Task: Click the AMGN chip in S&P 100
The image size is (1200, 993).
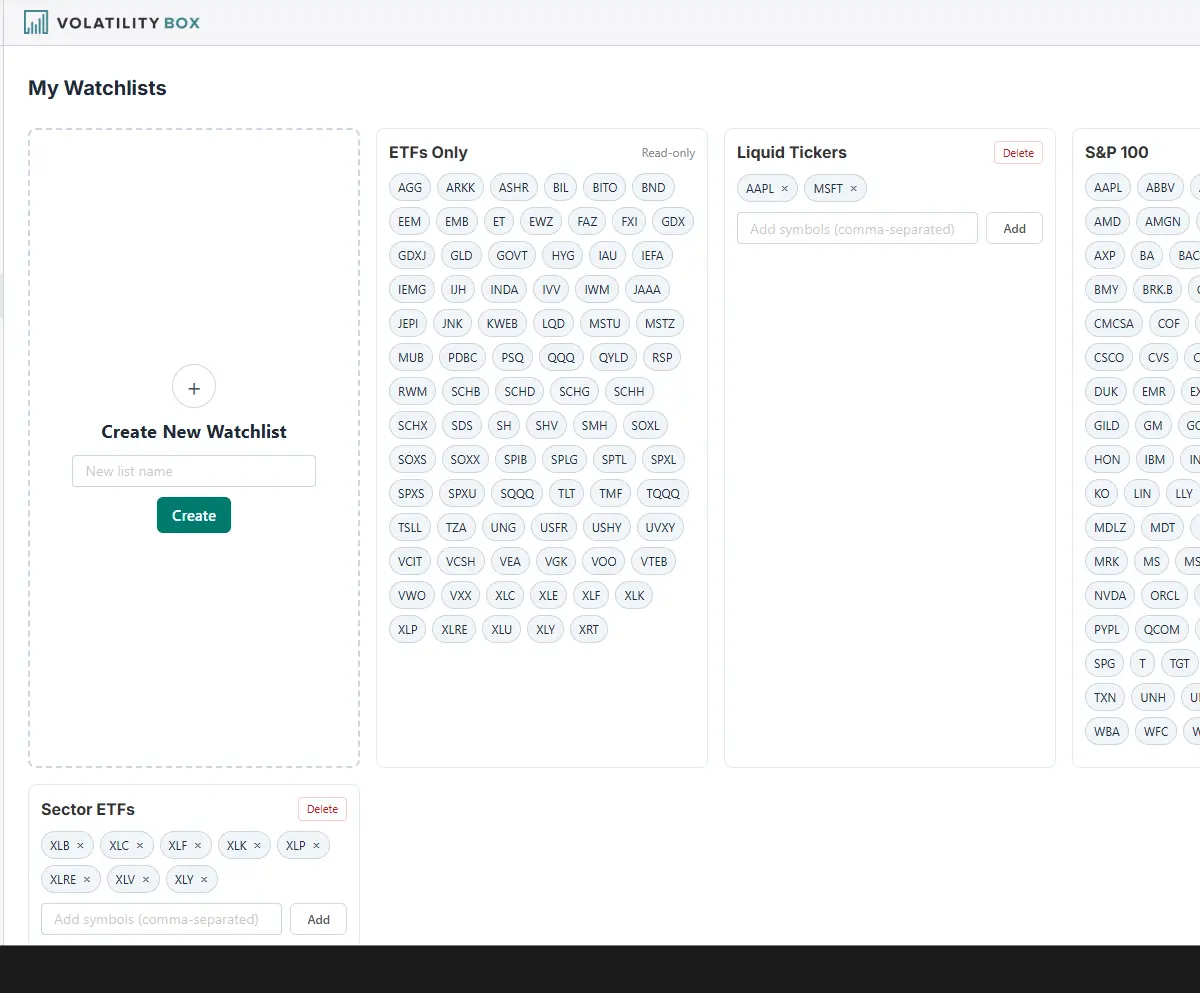Action: 1163,221
